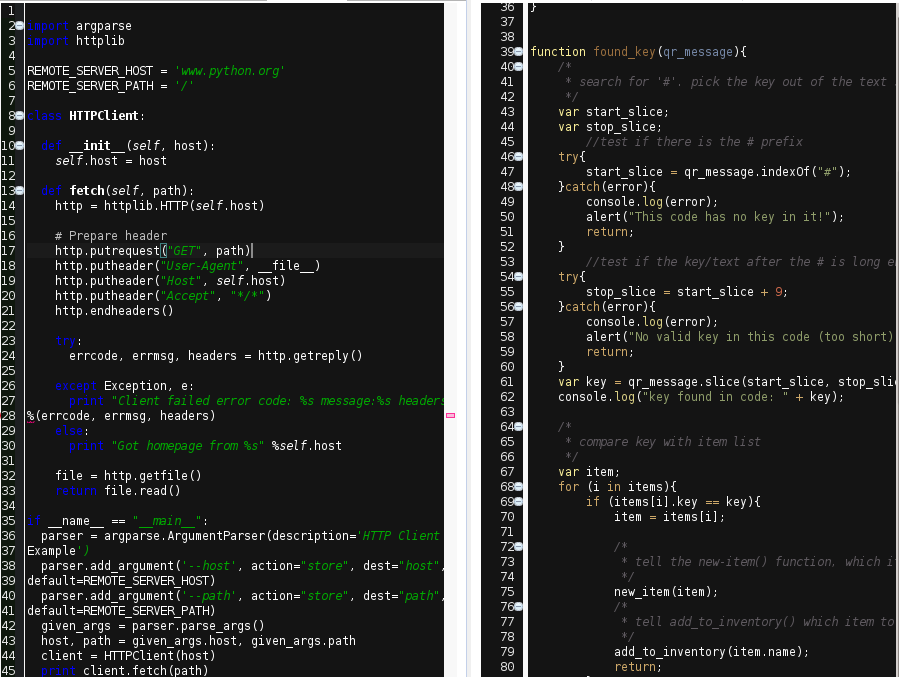The image size is (899, 677).
Task: Click the string 'www.python.org'
Action: (x=229, y=71)
